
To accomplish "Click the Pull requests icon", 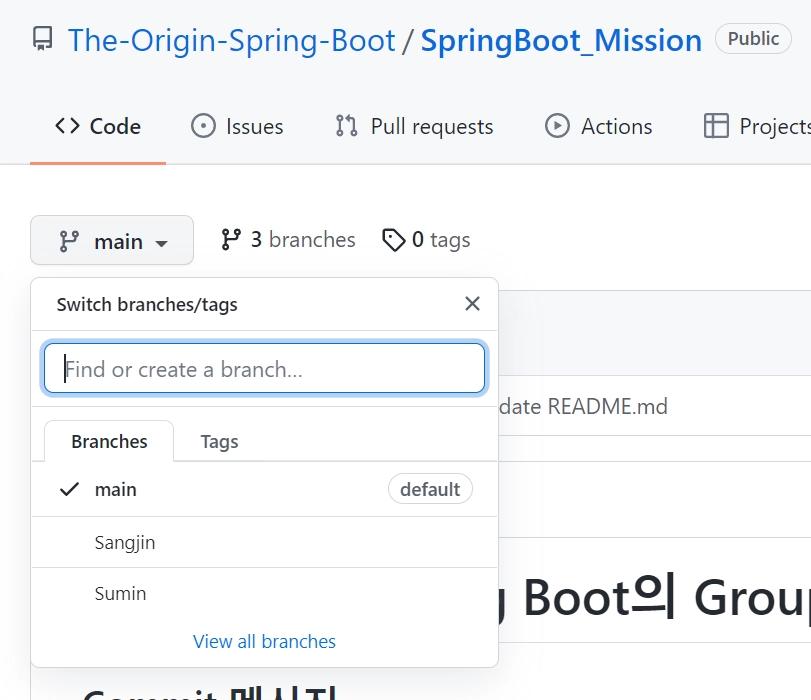I will 347,126.
